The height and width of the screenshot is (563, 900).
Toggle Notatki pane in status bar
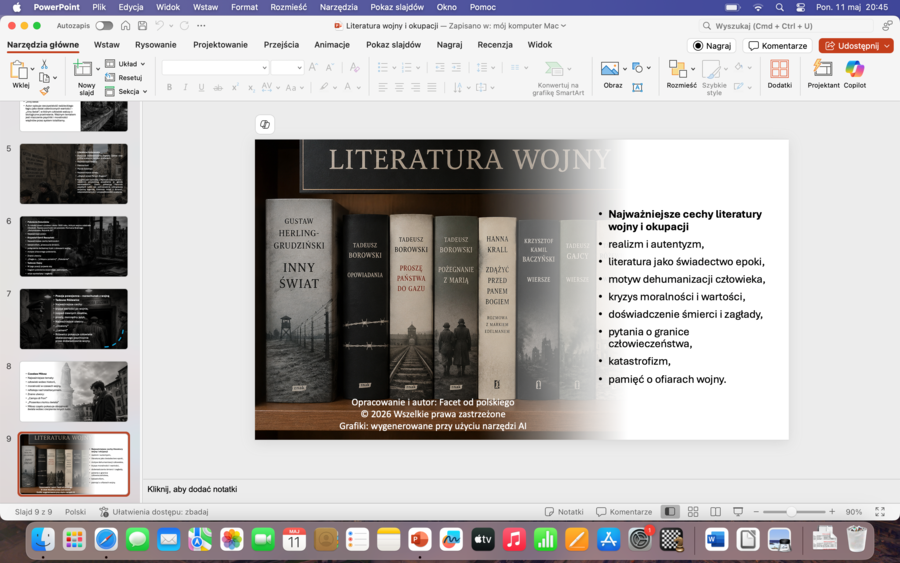(x=564, y=511)
